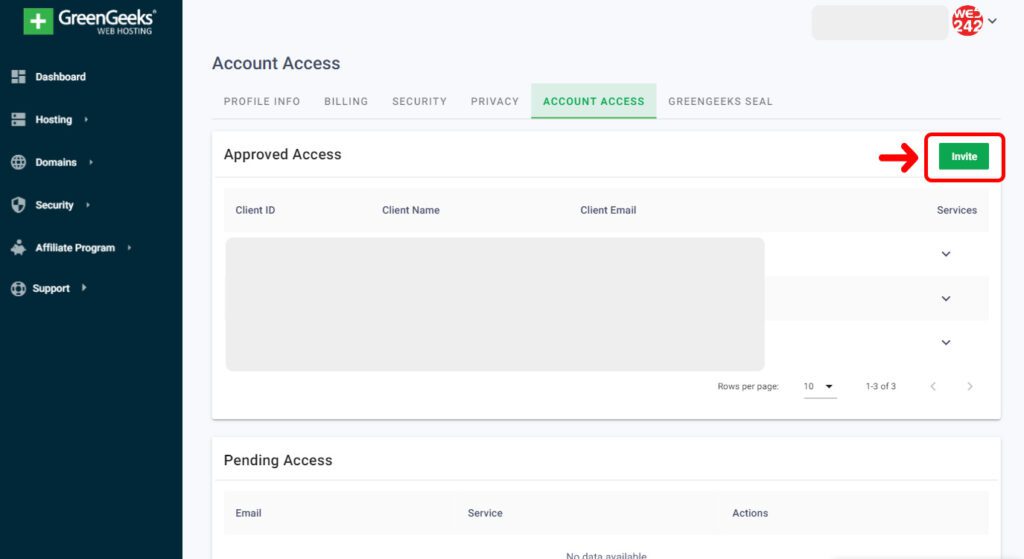Select the Hosting server icon
The image size is (1024, 559).
tap(18, 120)
